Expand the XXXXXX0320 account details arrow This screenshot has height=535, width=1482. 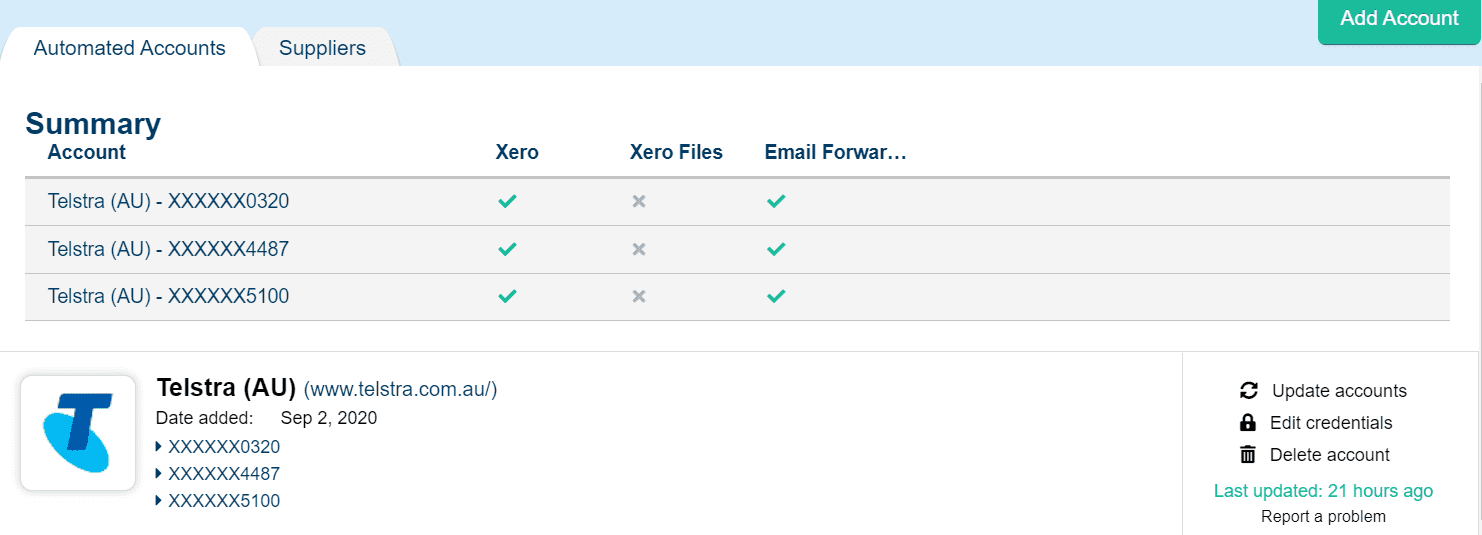159,447
